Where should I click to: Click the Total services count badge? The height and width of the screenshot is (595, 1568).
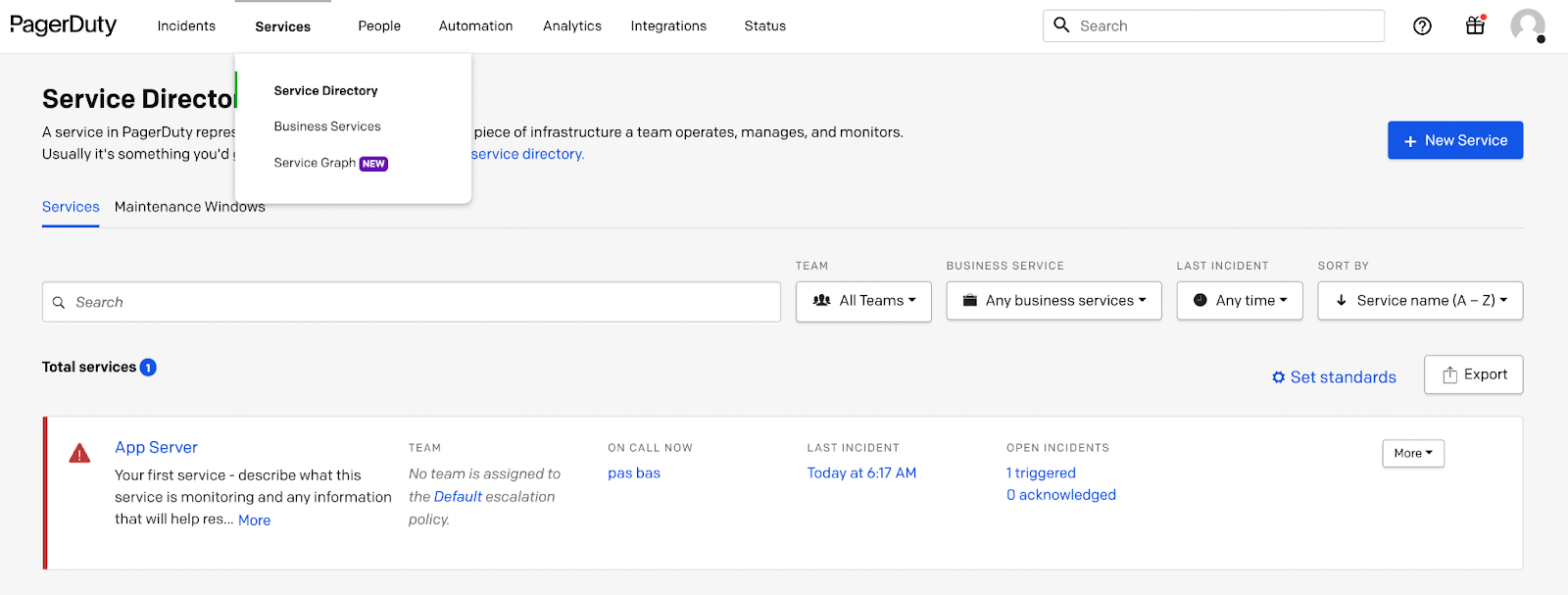[148, 368]
